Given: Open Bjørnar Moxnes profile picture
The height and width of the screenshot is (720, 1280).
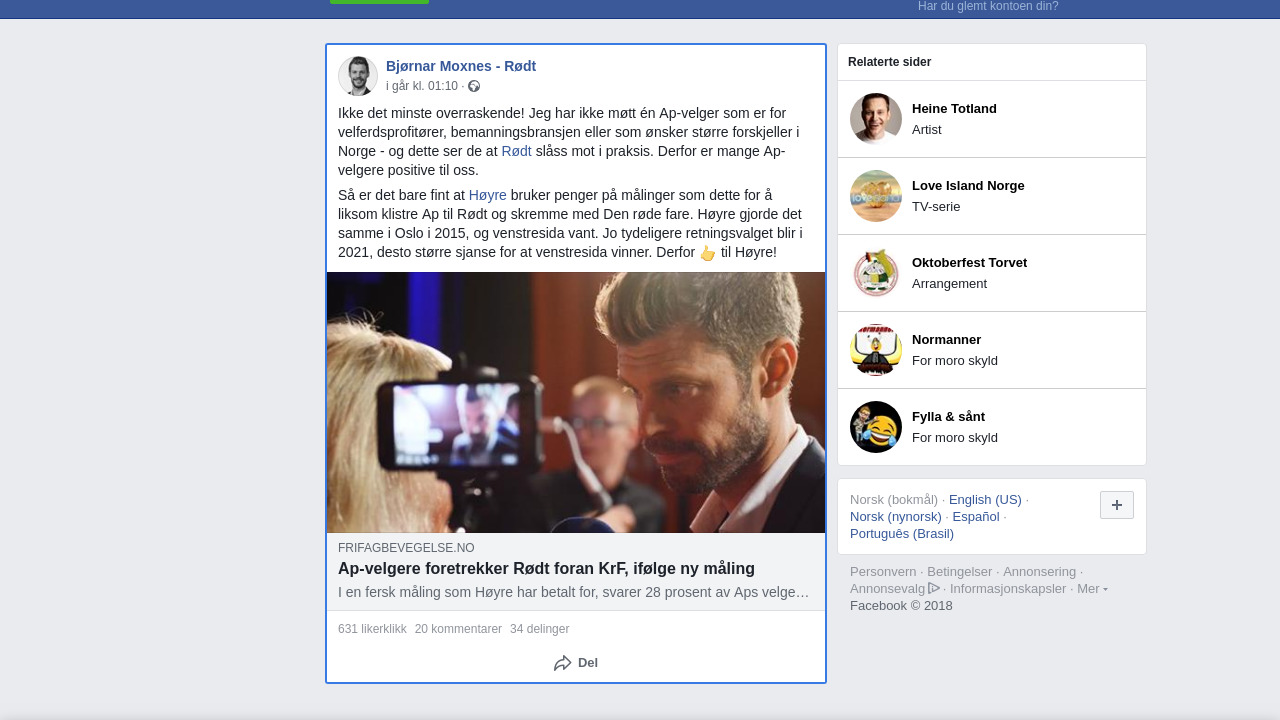Looking at the screenshot, I should click(358, 76).
